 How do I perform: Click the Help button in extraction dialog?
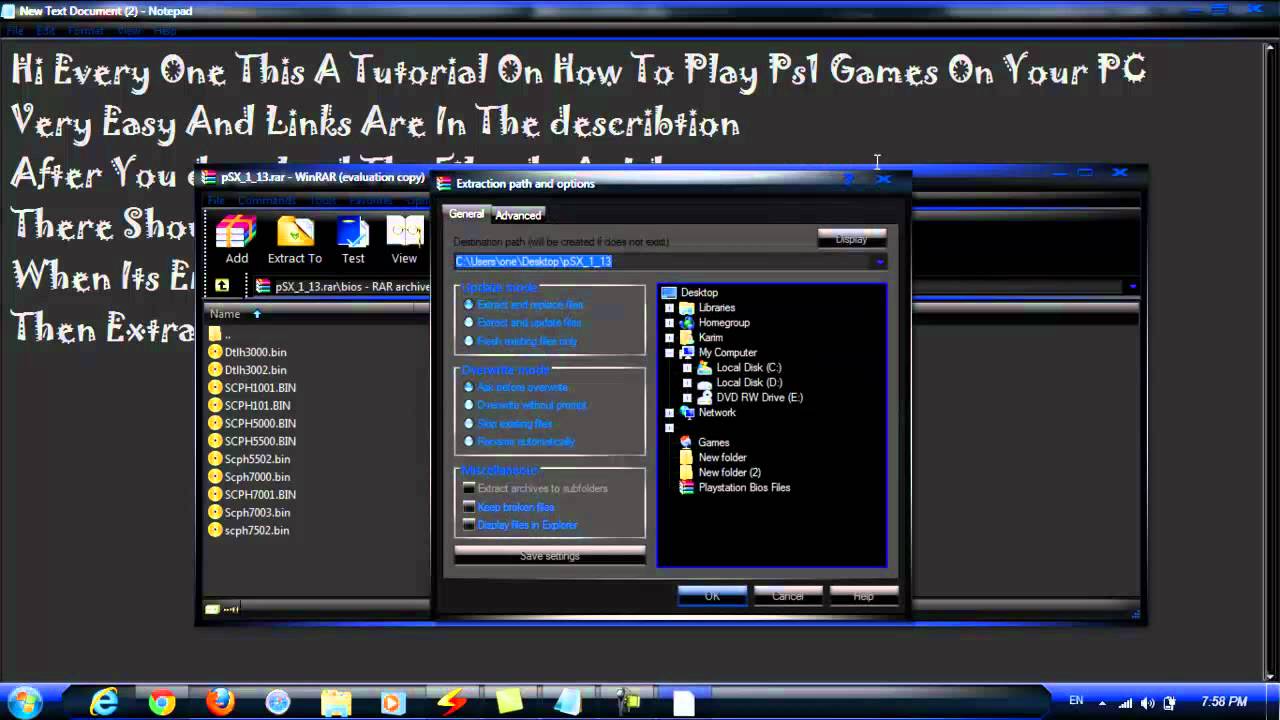pos(864,596)
